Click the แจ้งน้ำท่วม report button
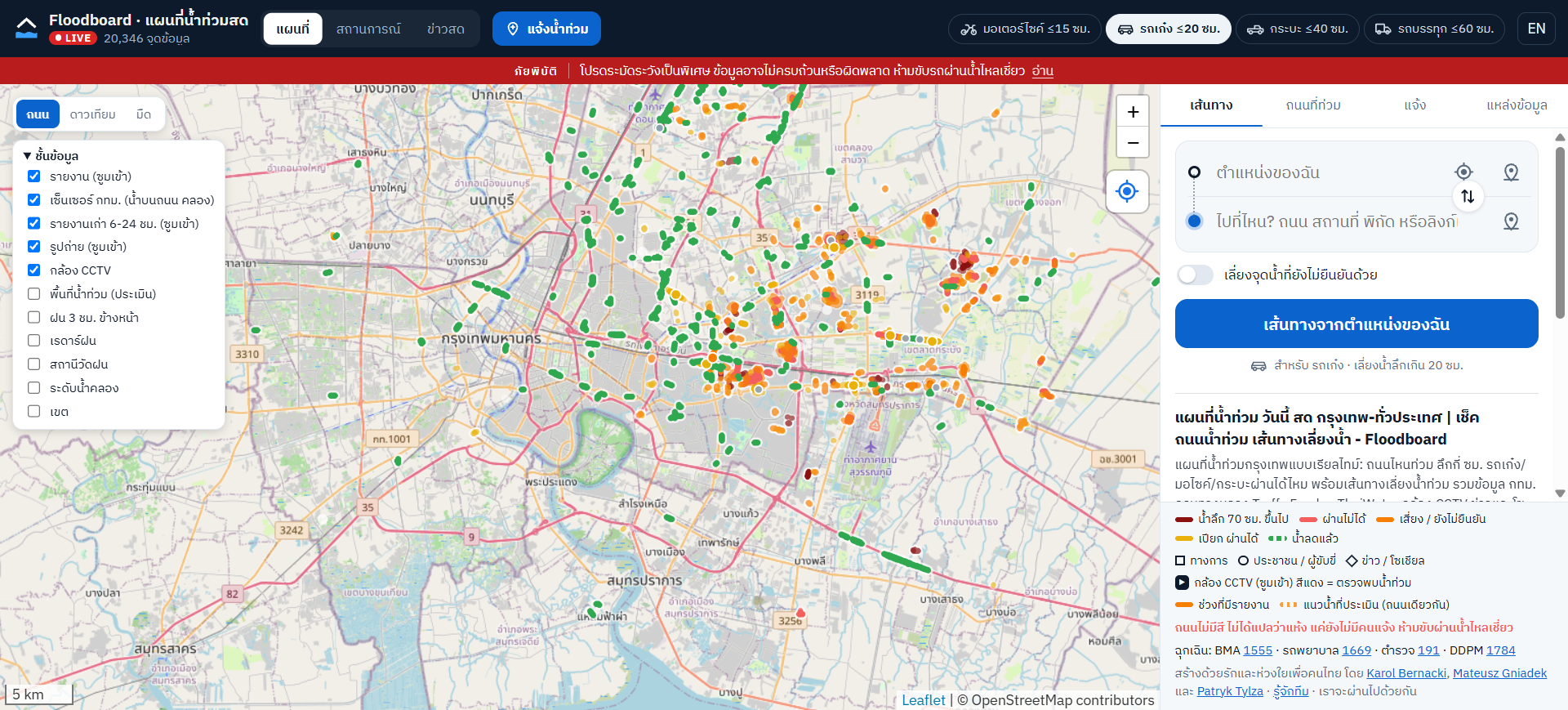The width and height of the screenshot is (1568, 710). tap(546, 29)
